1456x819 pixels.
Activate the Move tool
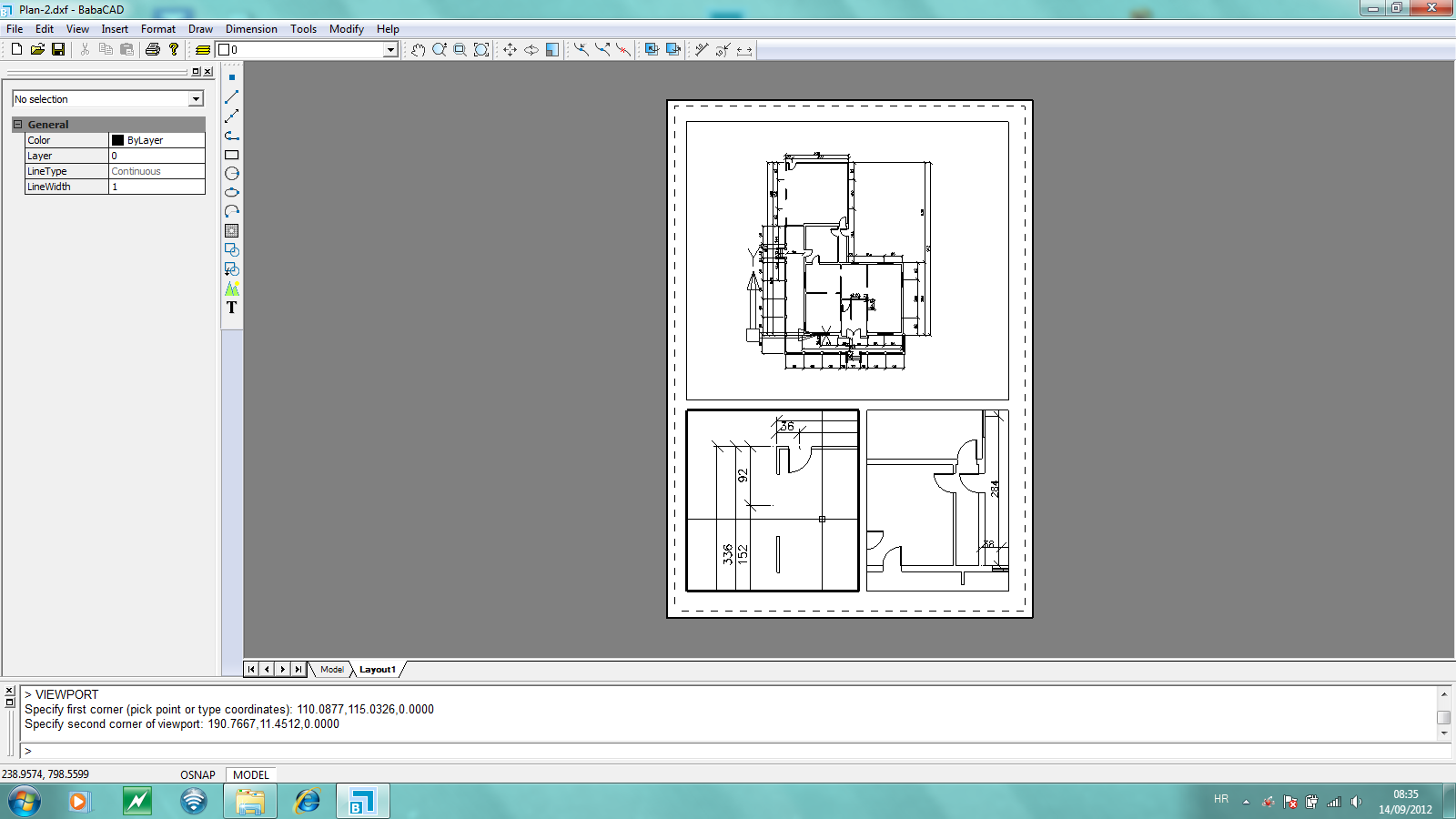coord(510,49)
